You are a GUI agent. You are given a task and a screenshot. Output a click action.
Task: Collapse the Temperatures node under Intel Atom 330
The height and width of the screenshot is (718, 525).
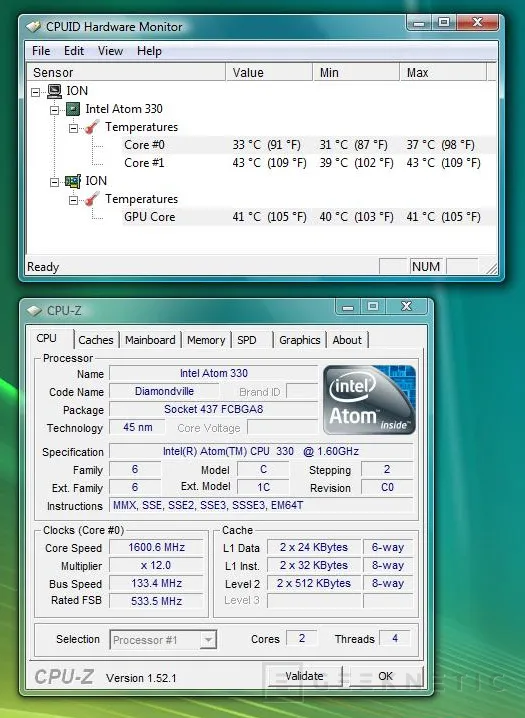tap(73, 128)
